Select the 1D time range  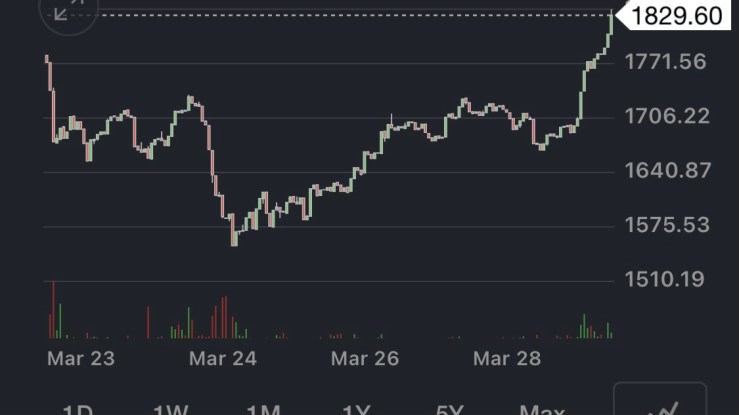(77, 410)
